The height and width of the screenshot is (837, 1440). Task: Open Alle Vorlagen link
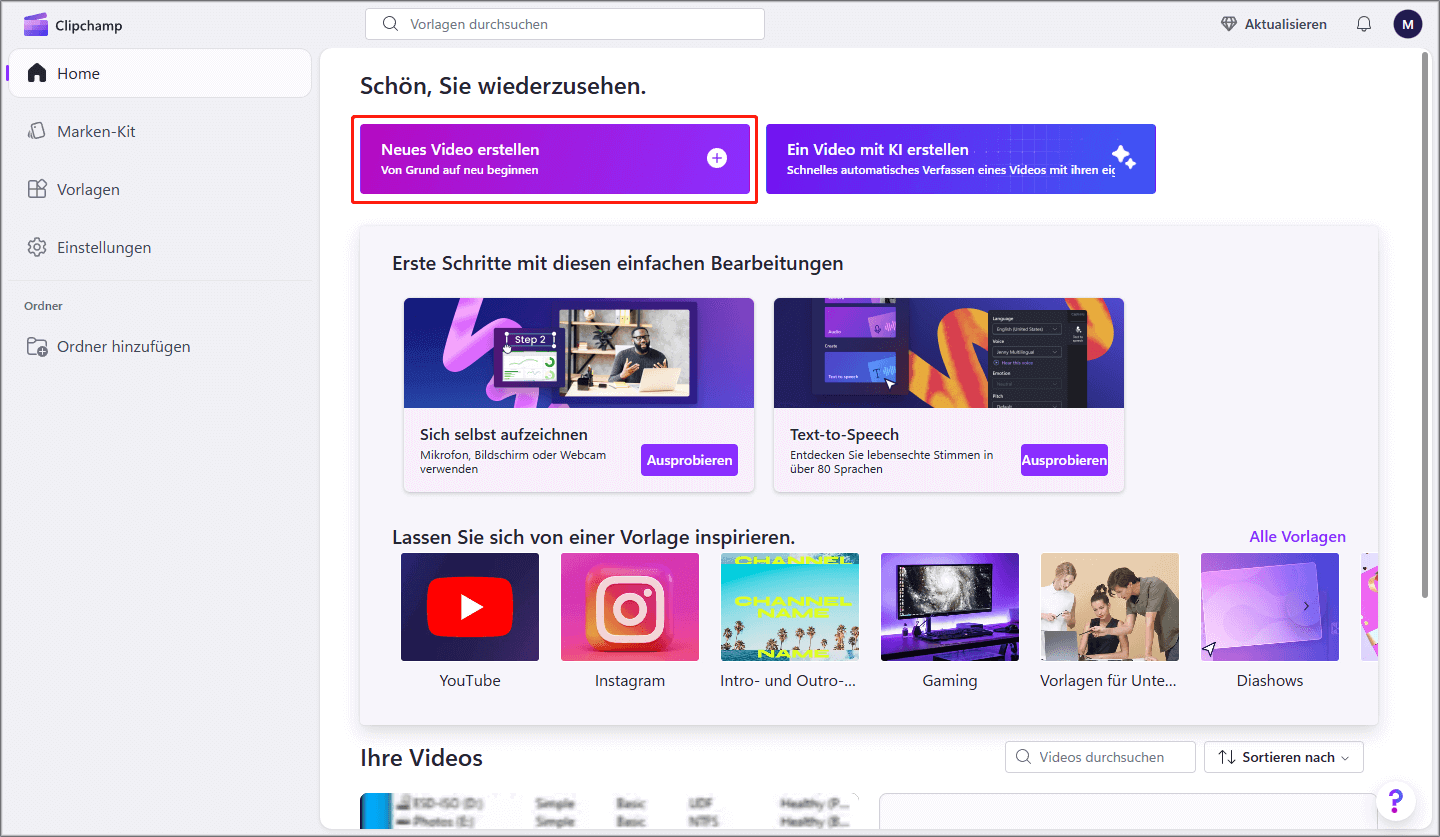pos(1297,536)
